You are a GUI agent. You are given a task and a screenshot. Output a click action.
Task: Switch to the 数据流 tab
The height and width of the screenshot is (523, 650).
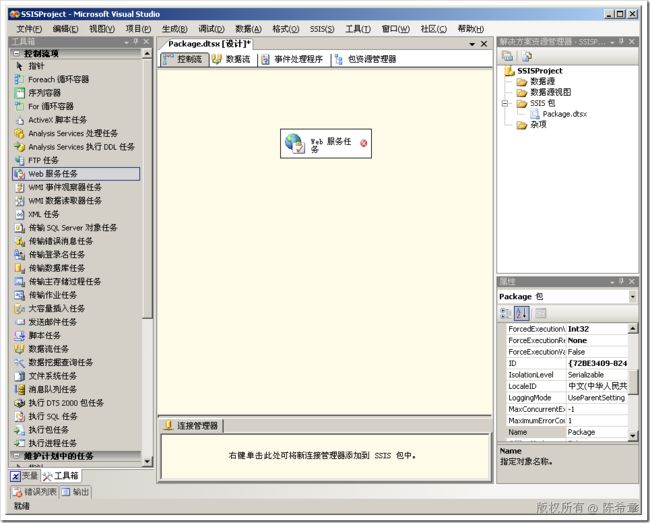tap(231, 59)
